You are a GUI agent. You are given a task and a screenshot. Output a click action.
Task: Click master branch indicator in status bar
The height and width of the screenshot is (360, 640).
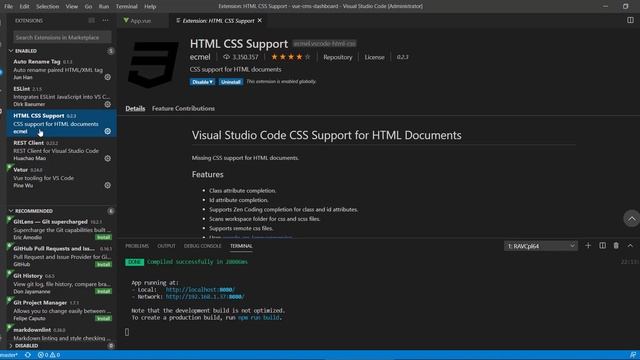click(9, 355)
